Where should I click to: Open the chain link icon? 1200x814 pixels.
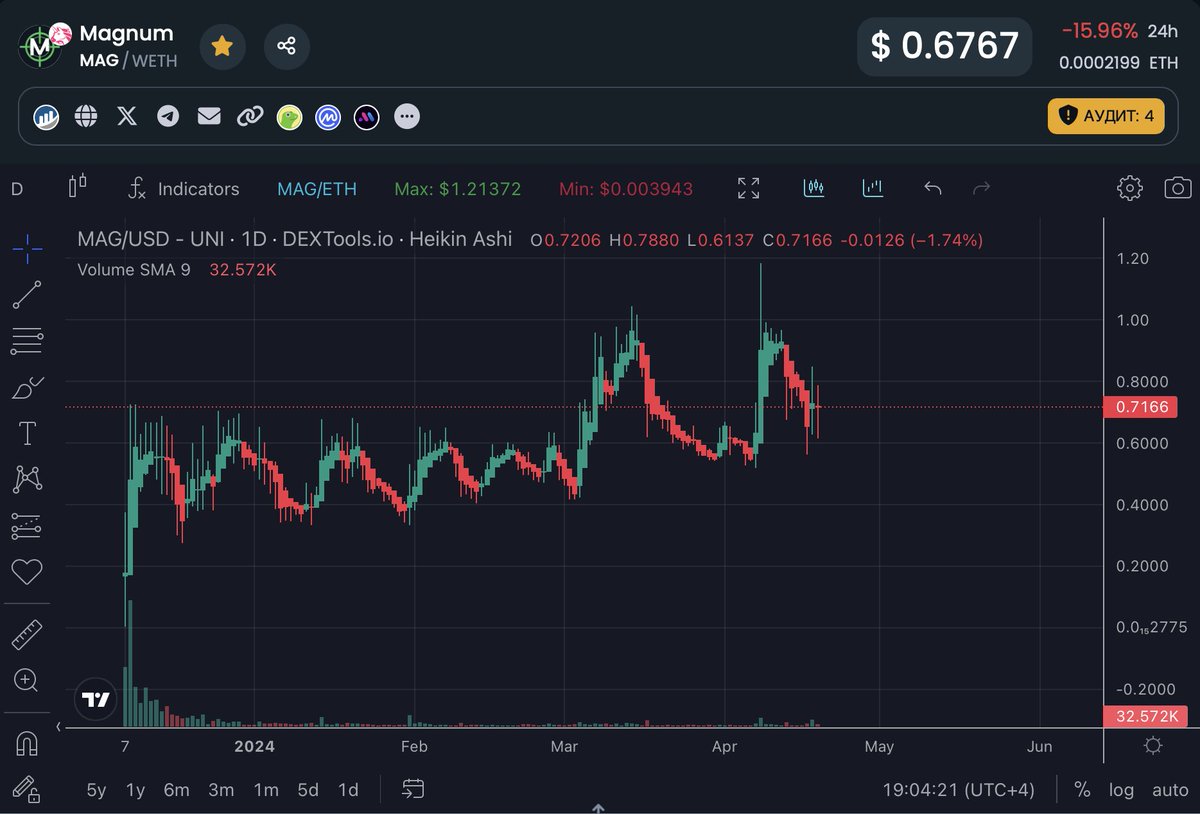point(249,117)
